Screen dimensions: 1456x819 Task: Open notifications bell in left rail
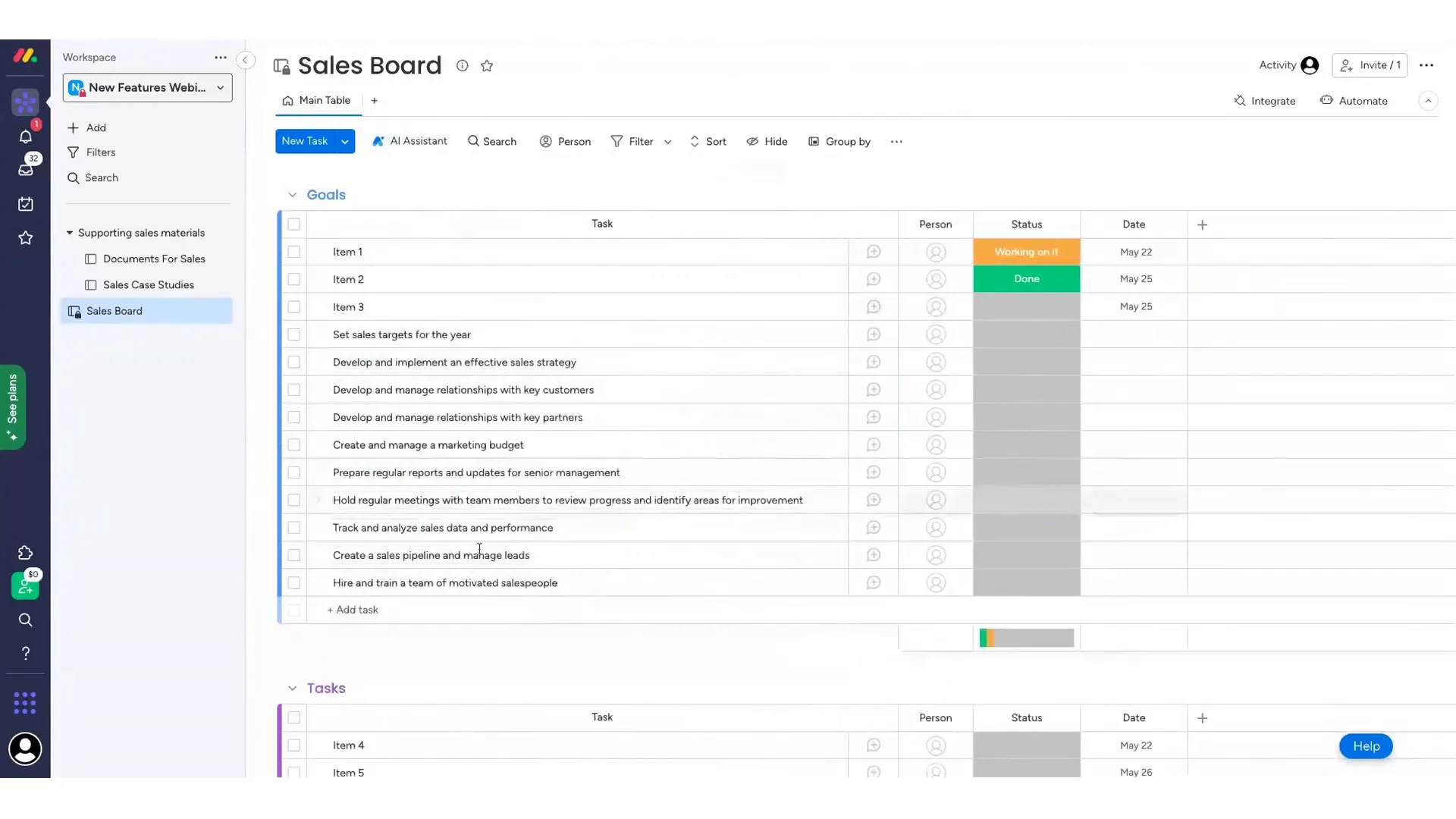click(x=25, y=136)
